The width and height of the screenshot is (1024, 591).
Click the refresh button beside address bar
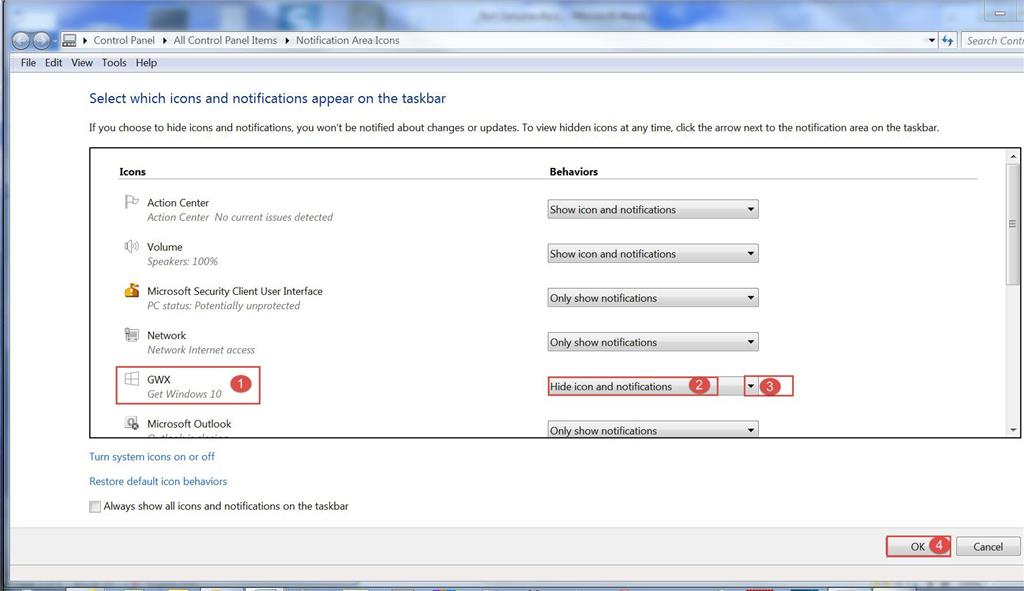pyautogui.click(x=948, y=40)
